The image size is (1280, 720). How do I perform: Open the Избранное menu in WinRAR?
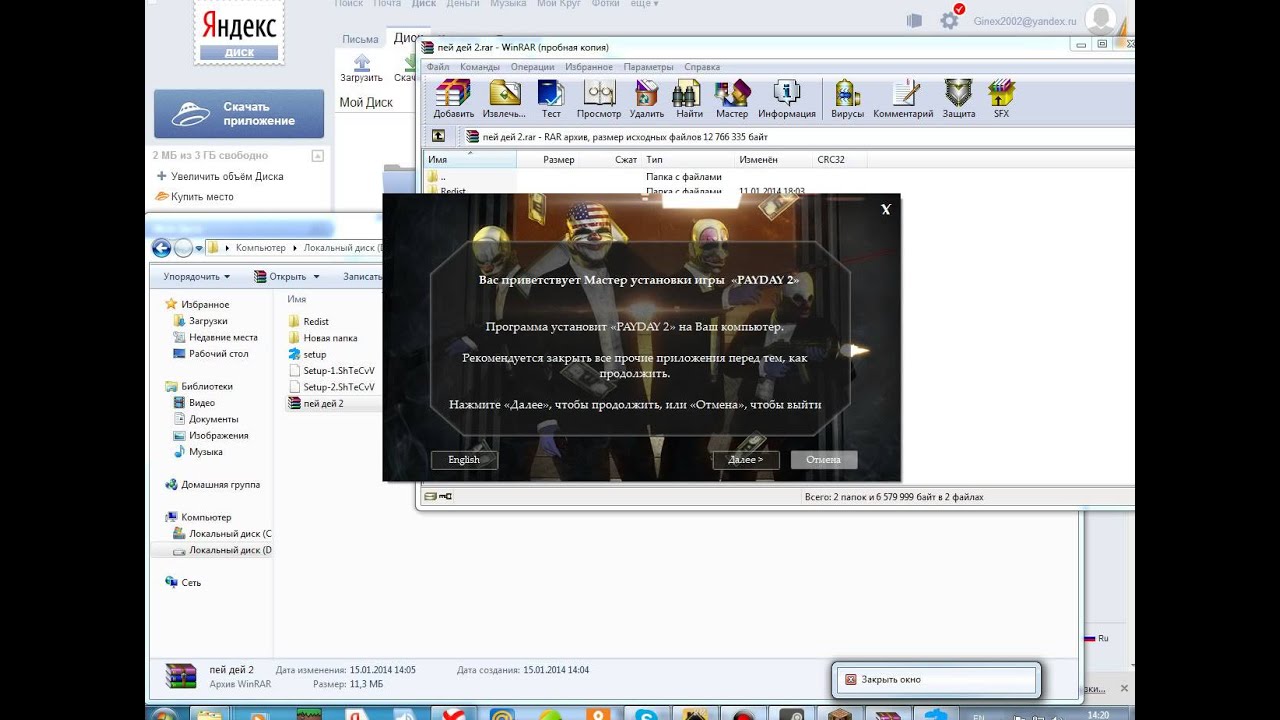589,67
